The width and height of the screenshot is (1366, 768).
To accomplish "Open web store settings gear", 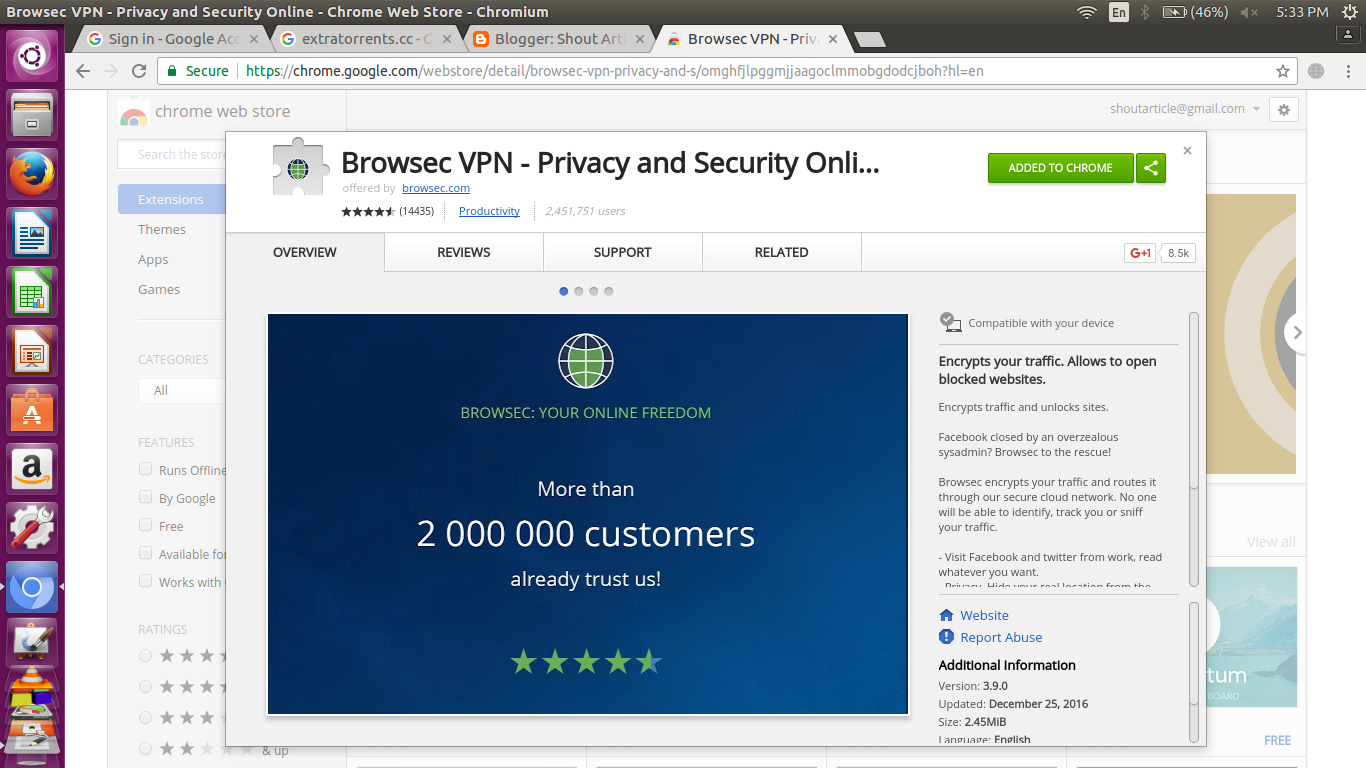I will pyautogui.click(x=1284, y=110).
